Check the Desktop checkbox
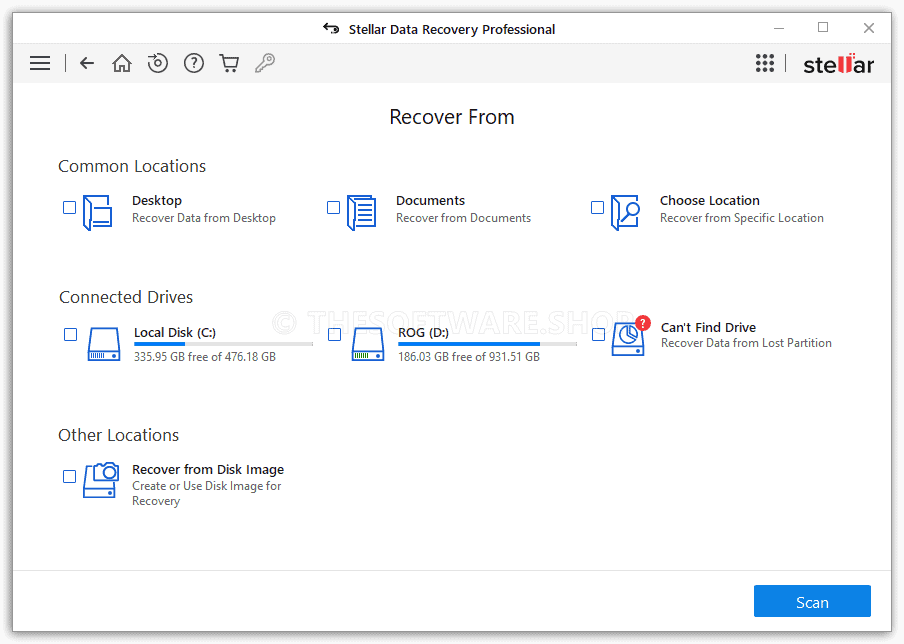This screenshot has height=644, width=904. pos(69,207)
